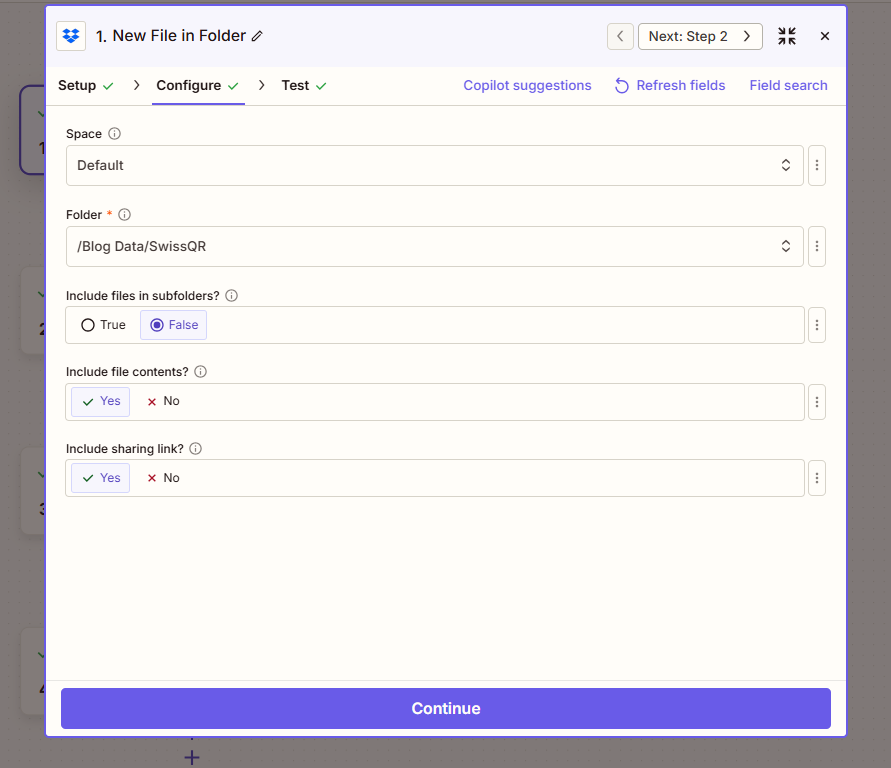Choose No for Include file contents
Image resolution: width=891 pixels, height=768 pixels.
tap(163, 401)
